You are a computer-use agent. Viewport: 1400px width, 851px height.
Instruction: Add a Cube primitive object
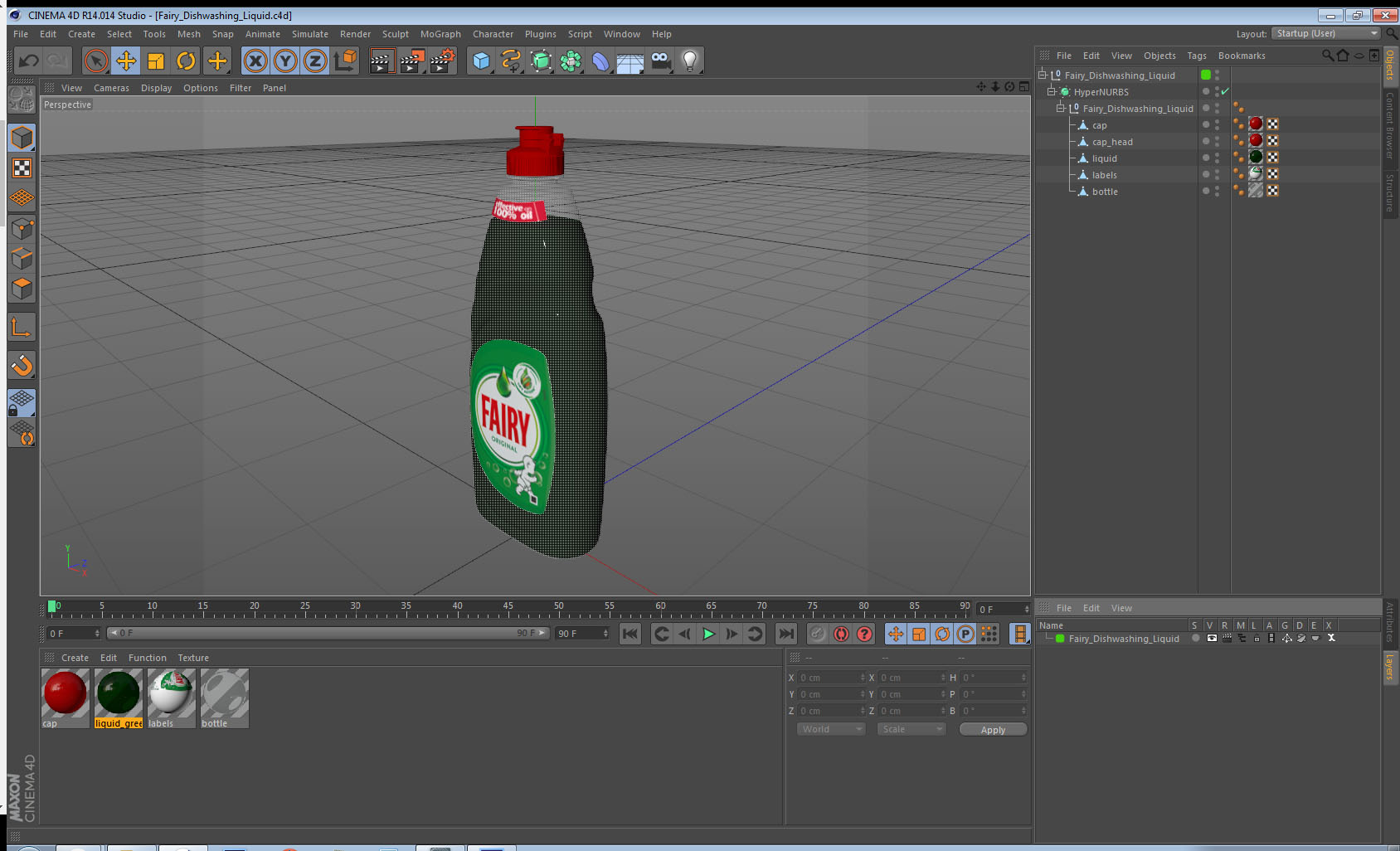[x=481, y=61]
